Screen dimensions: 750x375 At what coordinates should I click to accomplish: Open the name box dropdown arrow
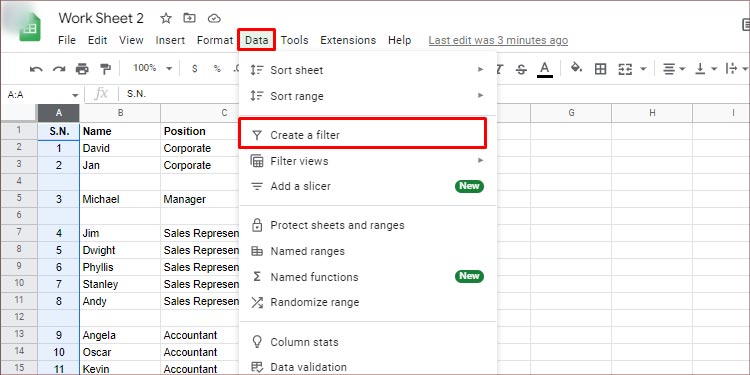[x=75, y=95]
